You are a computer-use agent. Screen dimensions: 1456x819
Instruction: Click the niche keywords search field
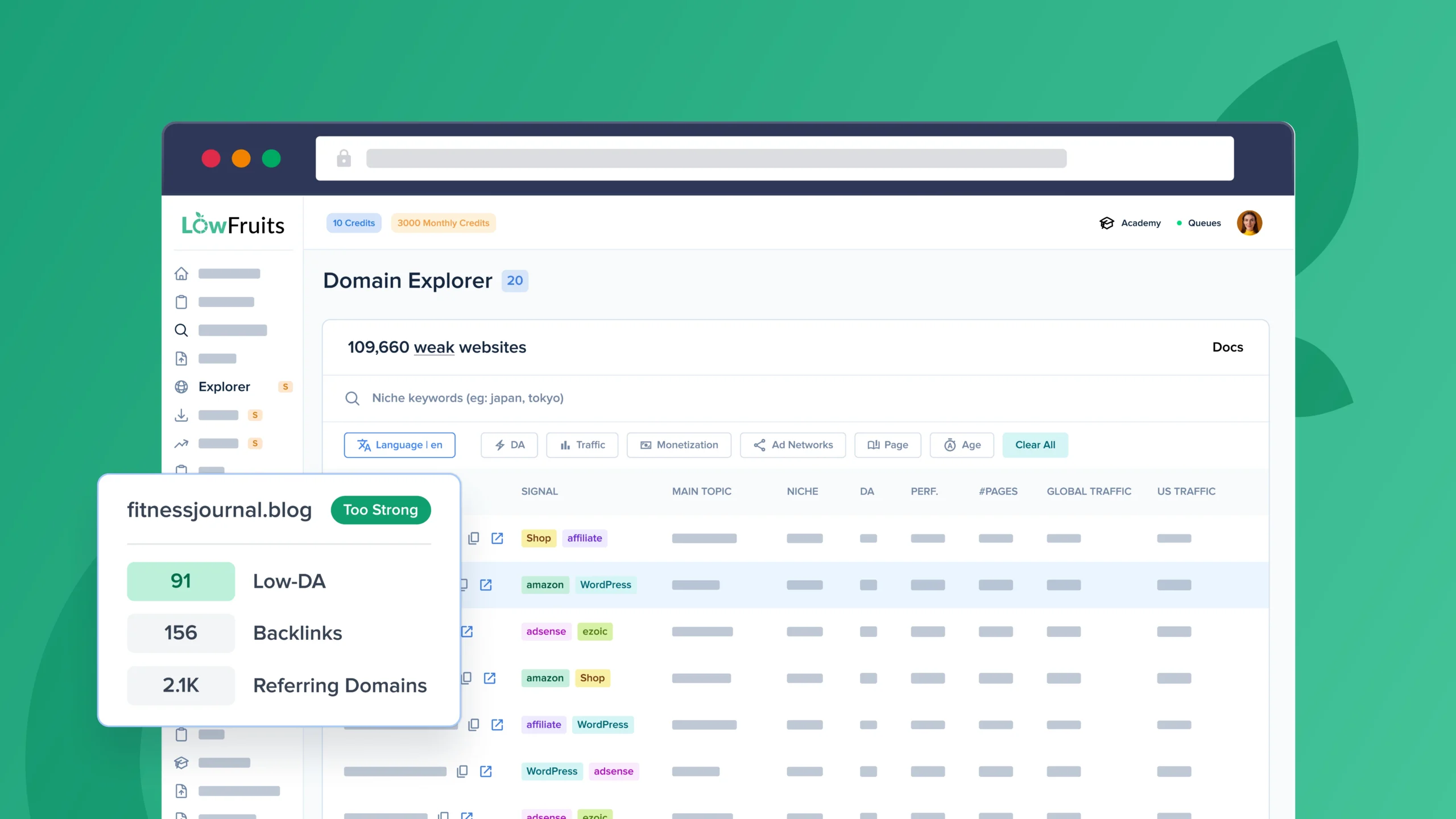click(512, 398)
